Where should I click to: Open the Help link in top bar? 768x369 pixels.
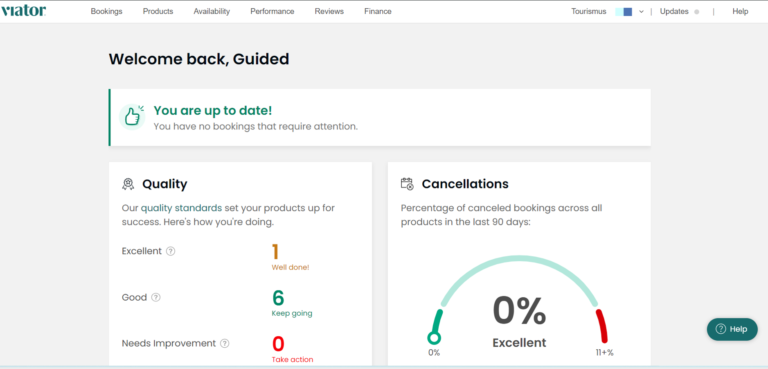tap(740, 11)
